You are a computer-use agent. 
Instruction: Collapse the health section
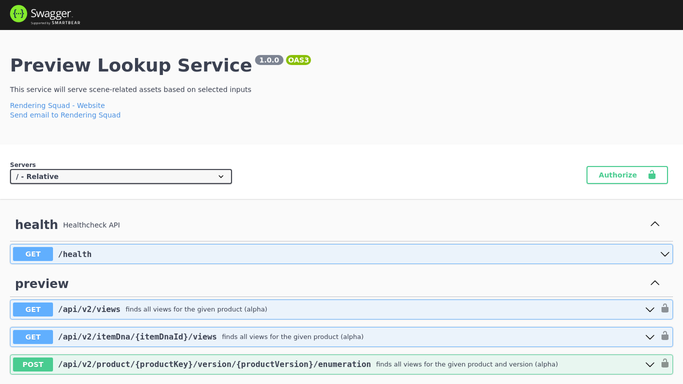tap(655, 224)
